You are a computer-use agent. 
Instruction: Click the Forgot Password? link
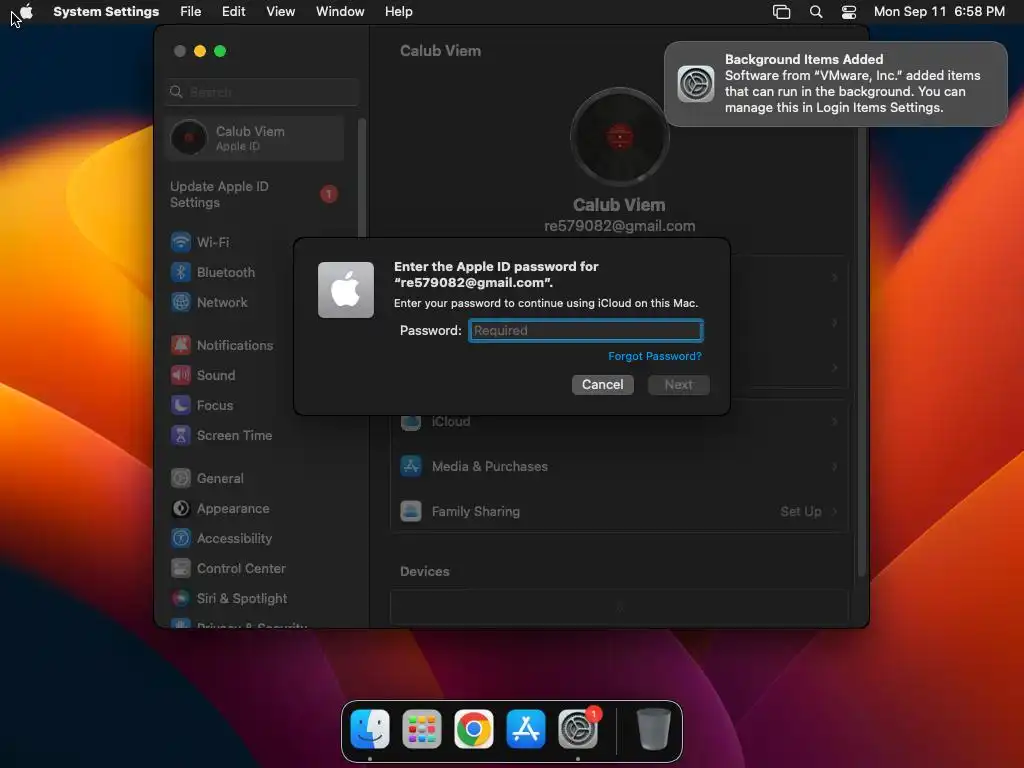[654, 356]
